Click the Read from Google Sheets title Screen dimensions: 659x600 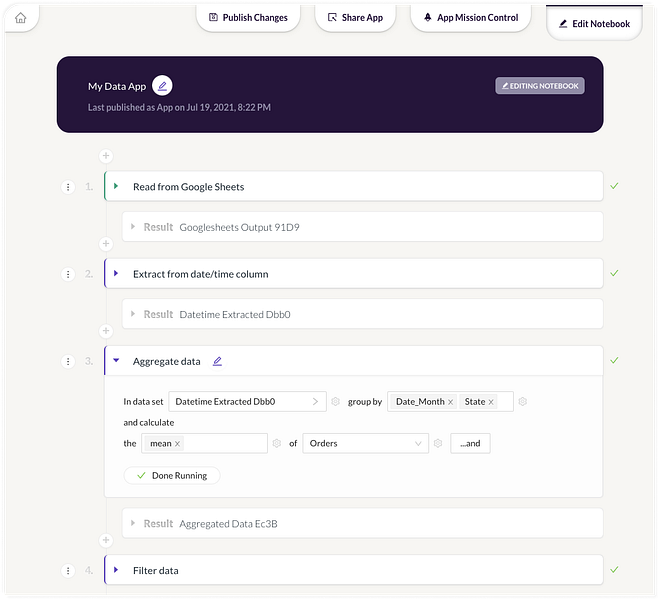click(188, 187)
